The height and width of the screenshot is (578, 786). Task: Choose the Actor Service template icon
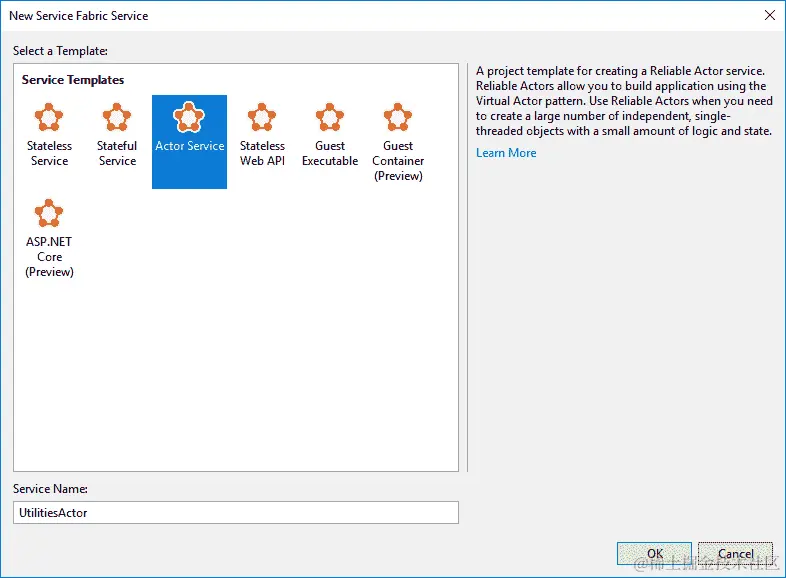[189, 117]
